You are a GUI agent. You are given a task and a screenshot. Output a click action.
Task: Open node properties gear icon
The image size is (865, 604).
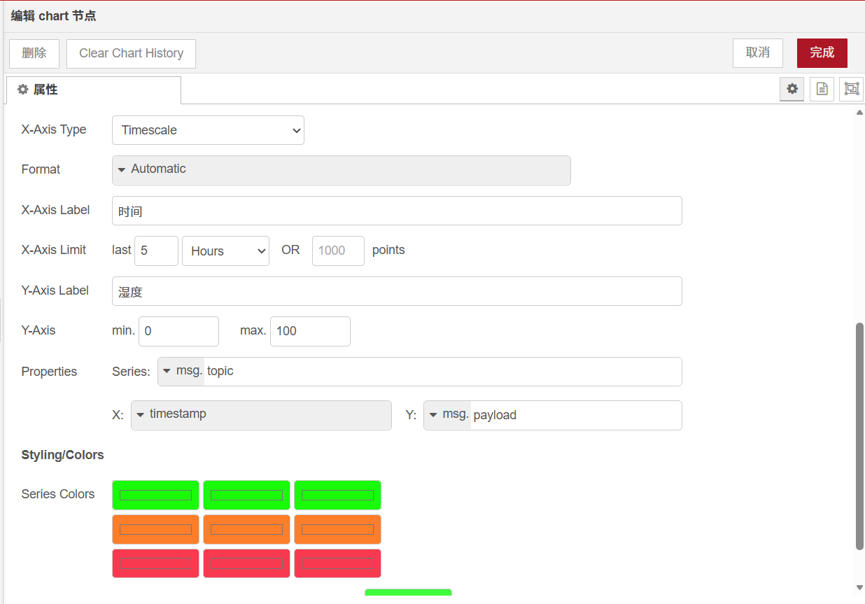792,89
